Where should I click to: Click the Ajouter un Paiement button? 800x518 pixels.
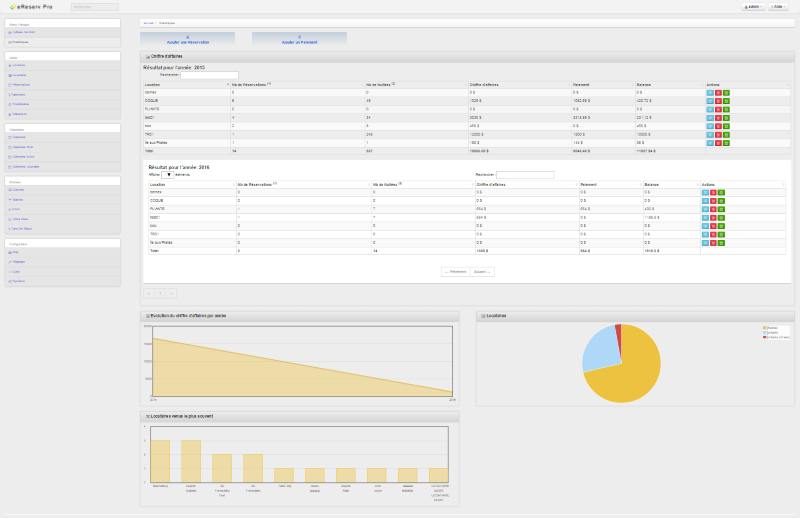[x=299, y=38]
